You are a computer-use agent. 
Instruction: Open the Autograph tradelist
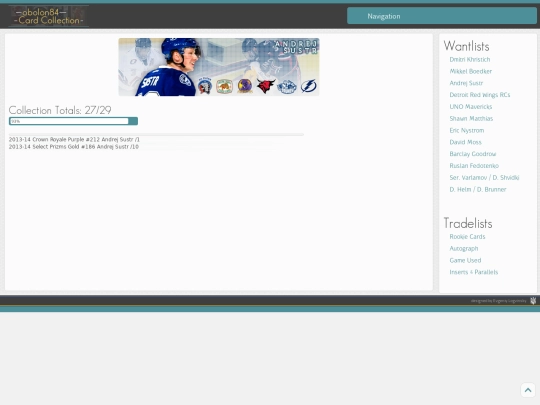point(464,248)
